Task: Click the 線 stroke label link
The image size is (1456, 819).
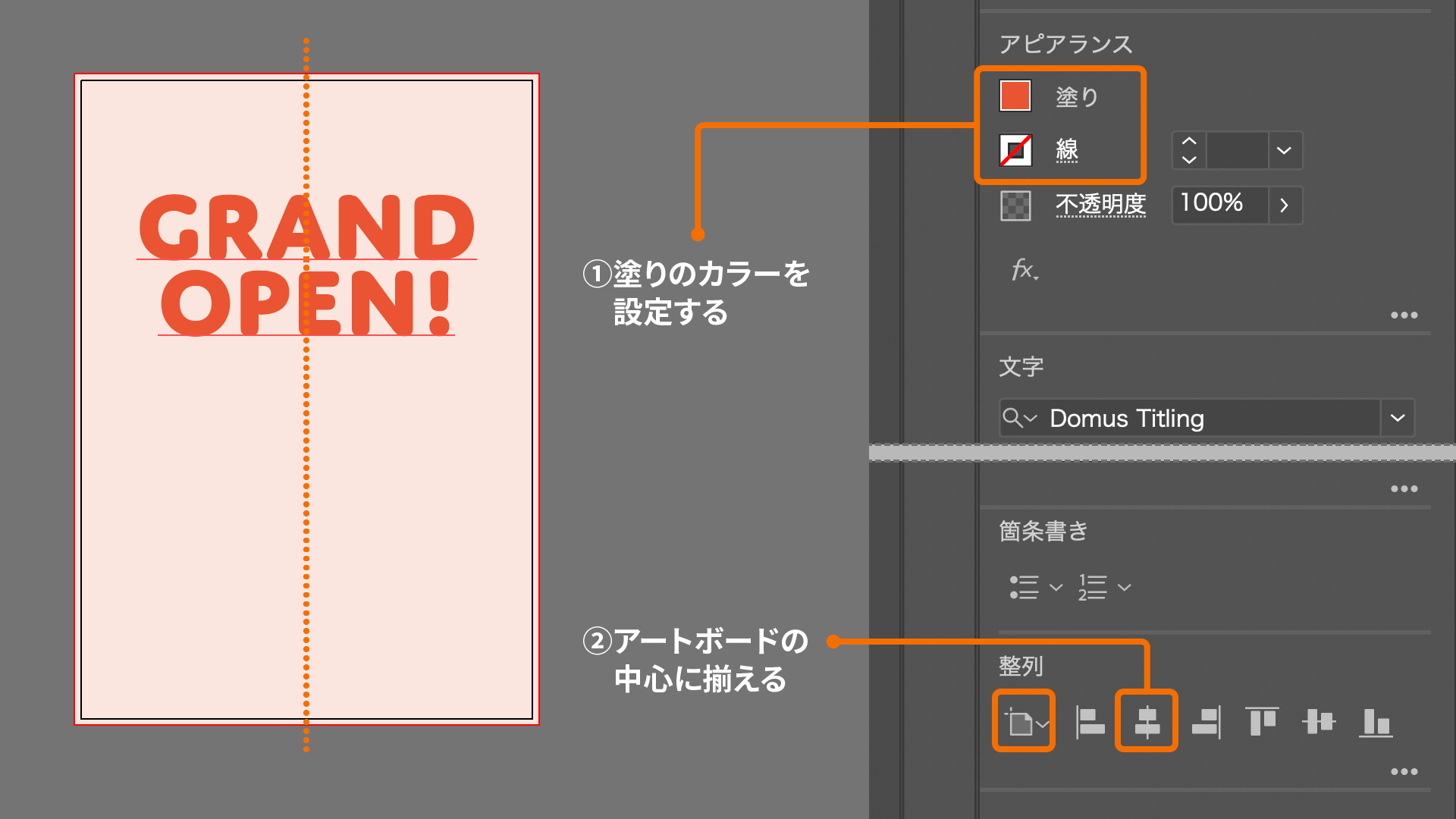Action: [1067, 150]
